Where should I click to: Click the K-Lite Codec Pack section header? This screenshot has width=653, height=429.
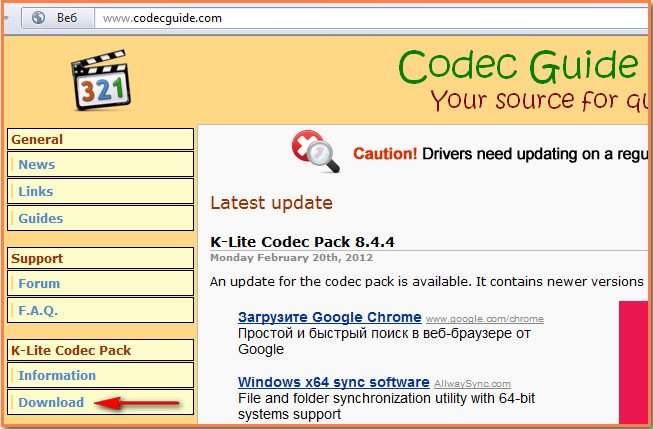click(100, 350)
